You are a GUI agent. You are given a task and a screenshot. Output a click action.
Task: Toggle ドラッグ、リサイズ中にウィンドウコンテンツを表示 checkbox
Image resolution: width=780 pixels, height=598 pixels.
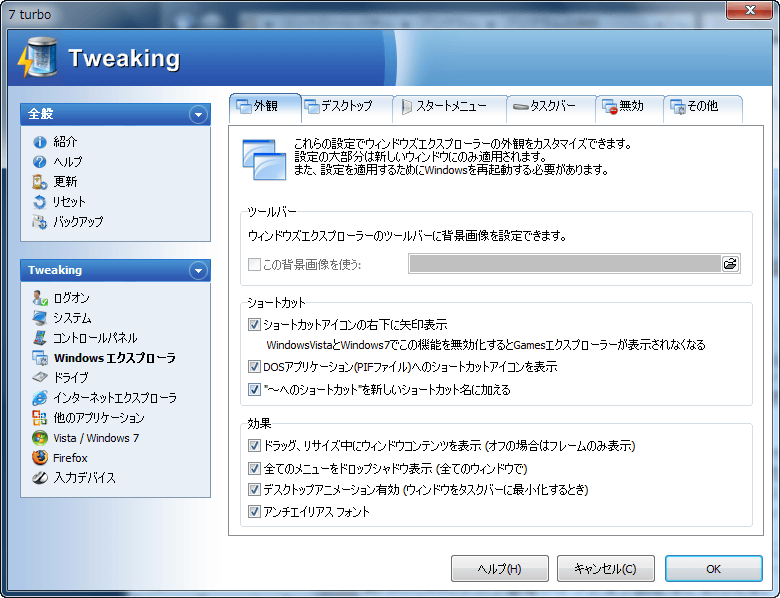[x=254, y=445]
